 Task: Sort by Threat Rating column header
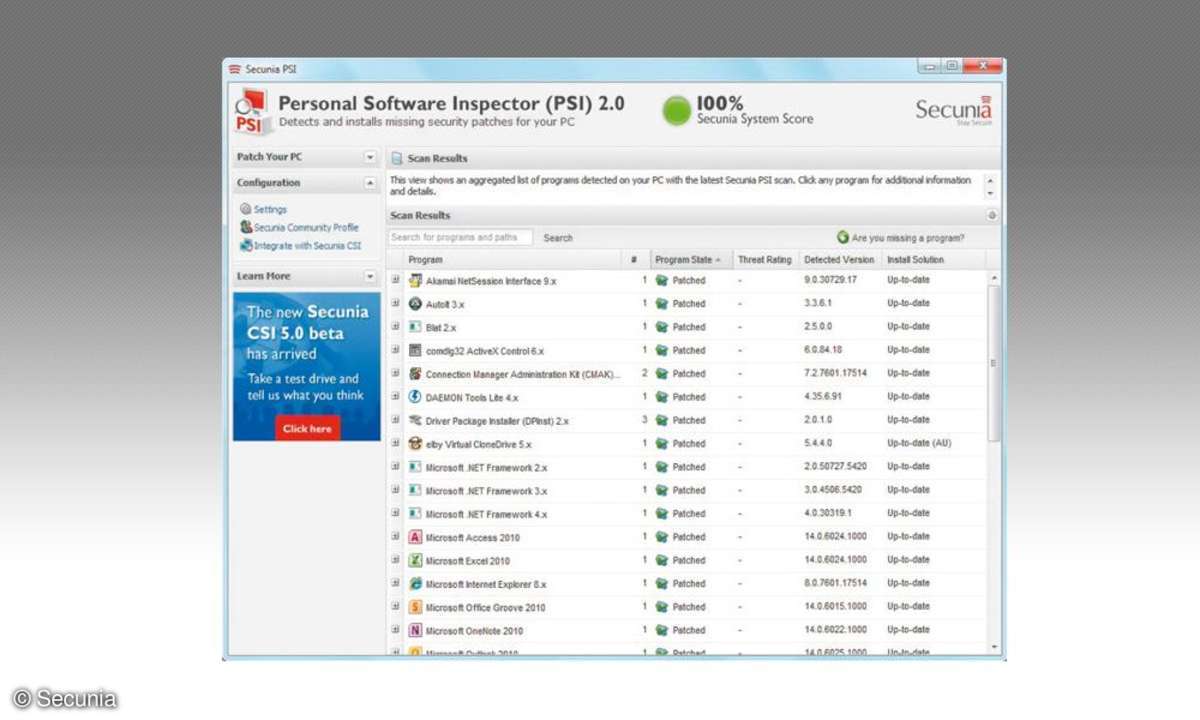[x=765, y=260]
